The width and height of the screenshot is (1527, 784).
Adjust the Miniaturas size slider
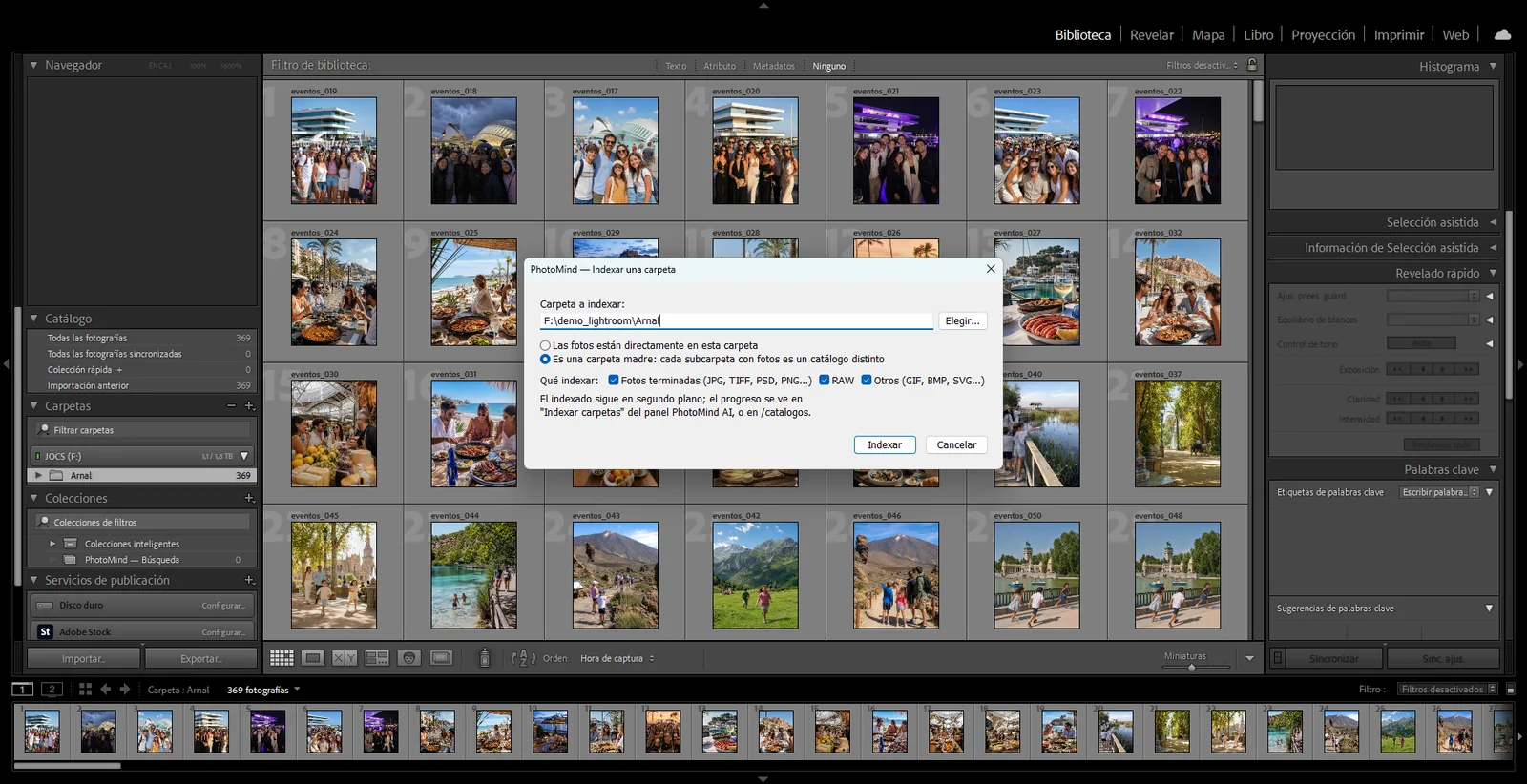[1192, 667]
